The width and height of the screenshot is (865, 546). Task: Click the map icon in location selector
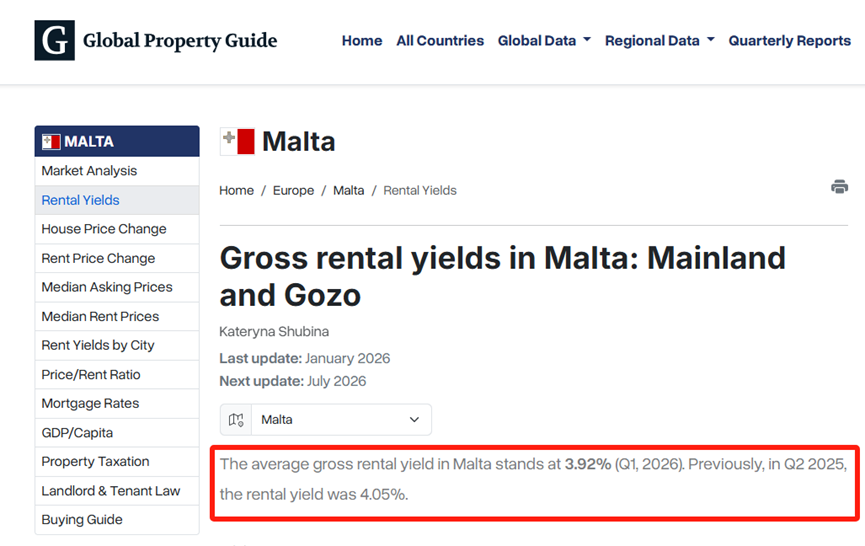[x=236, y=420]
